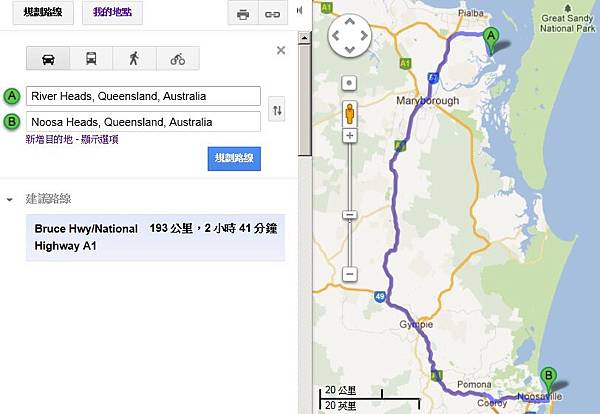
Task: Open the 我的地點 tab
Action: 112,12
